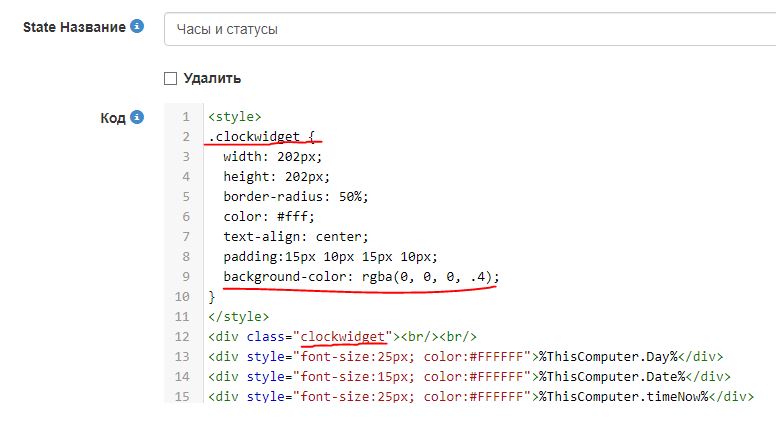Click the info icon beside State Название
This screenshot has width=776, height=423.
[138, 27]
